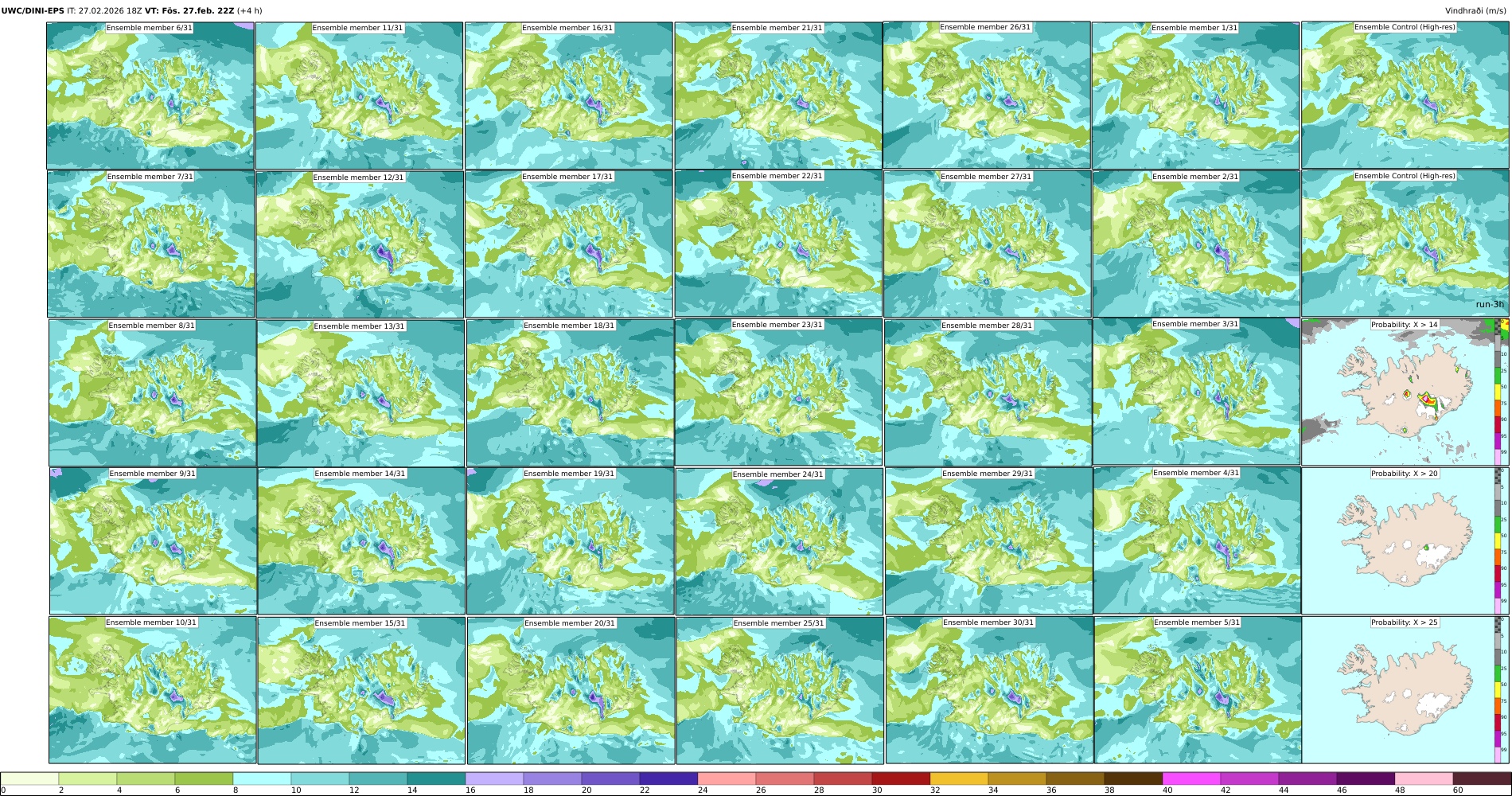Select the Ensemble member 11/31 map panel
This screenshot has width=1512, height=796.
tap(359, 96)
